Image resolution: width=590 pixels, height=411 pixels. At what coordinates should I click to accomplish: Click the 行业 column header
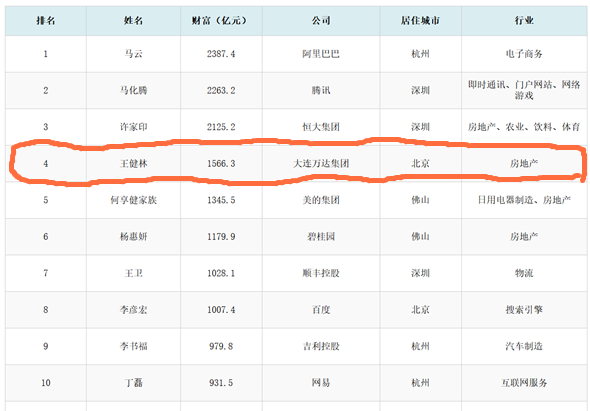(524, 20)
